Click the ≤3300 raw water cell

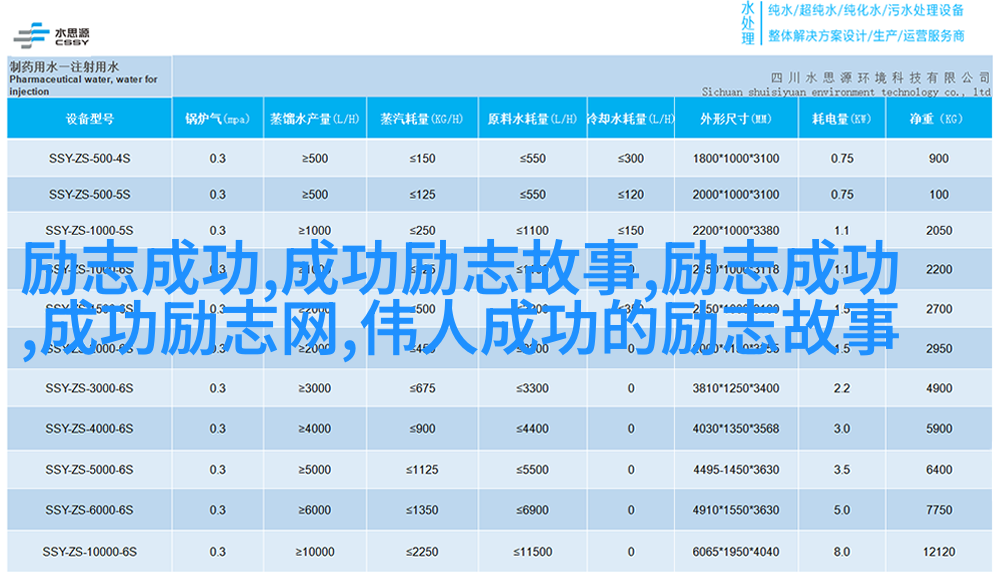click(x=533, y=388)
